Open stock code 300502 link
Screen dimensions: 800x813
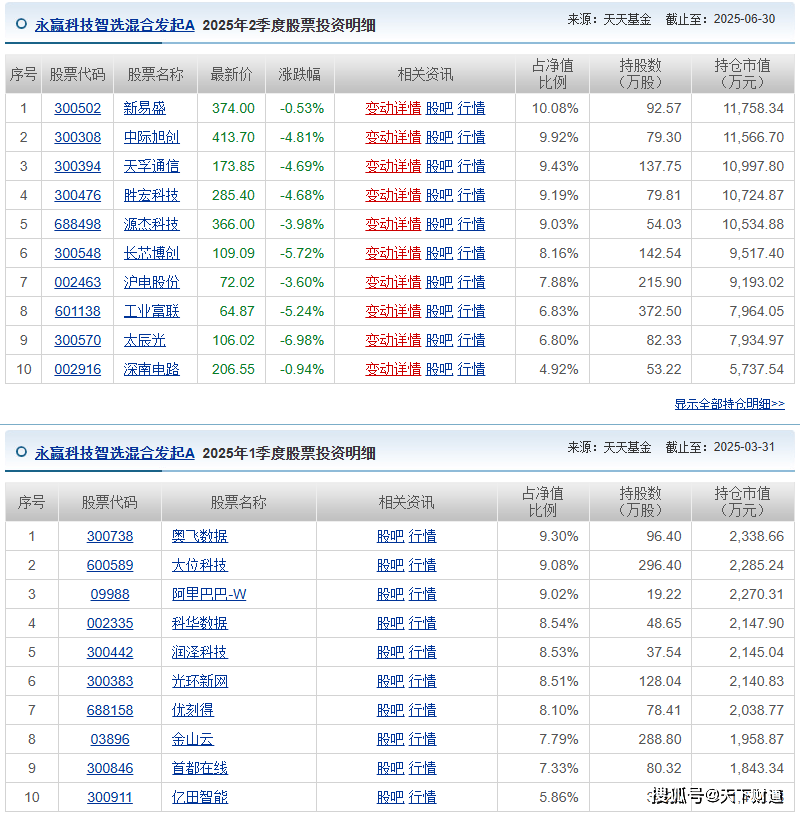[x=77, y=108]
